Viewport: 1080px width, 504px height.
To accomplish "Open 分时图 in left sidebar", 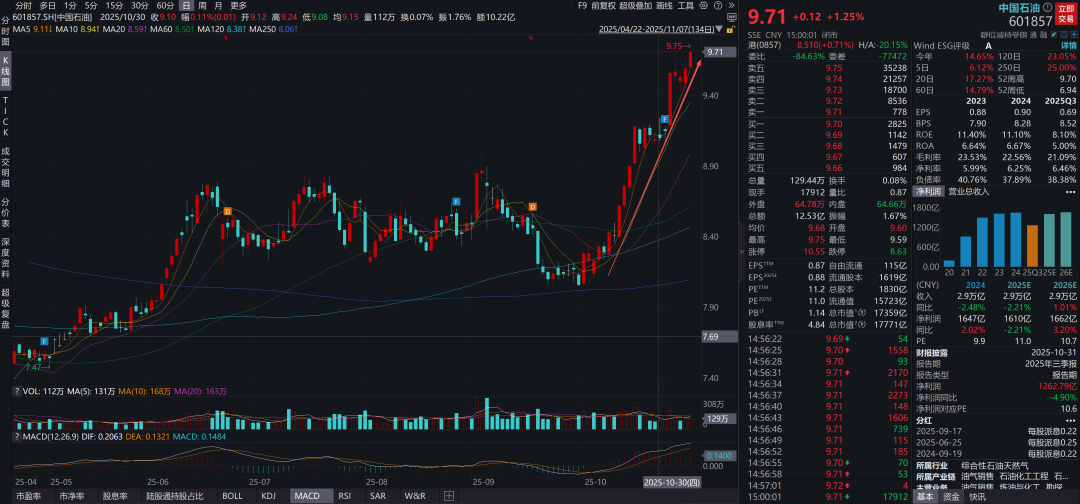I will point(6,30).
